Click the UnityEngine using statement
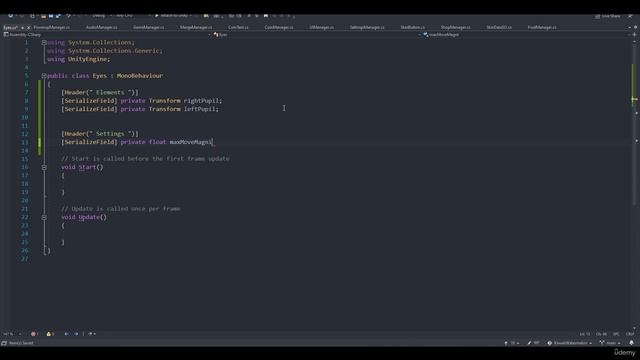 78,59
